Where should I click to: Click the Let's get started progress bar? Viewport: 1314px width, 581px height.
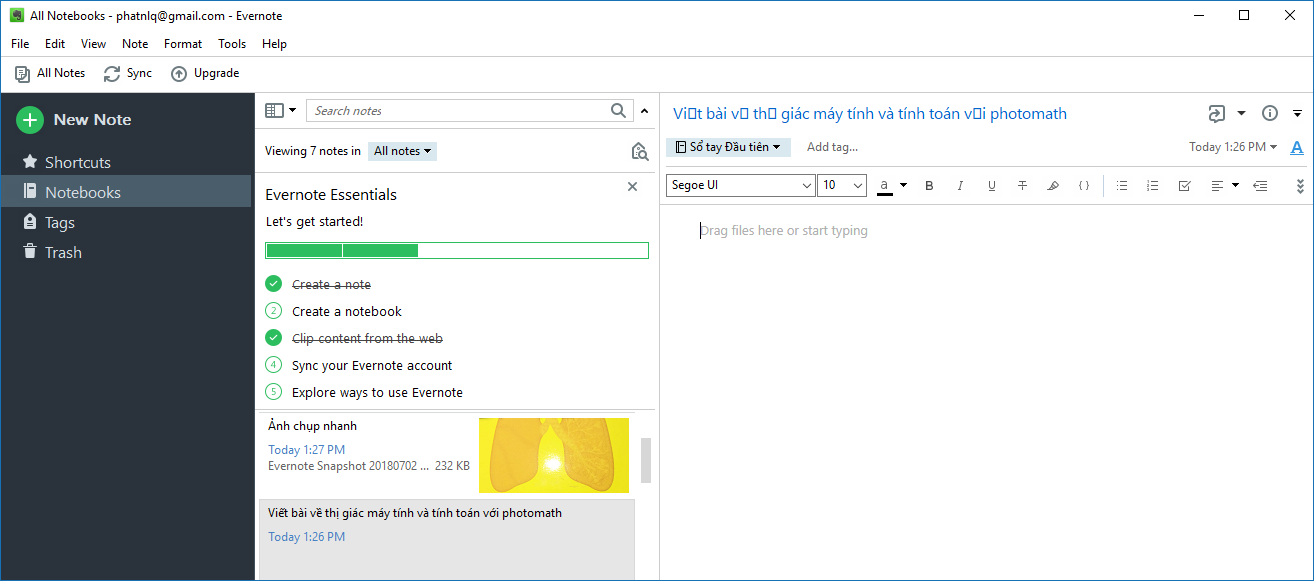(x=457, y=250)
